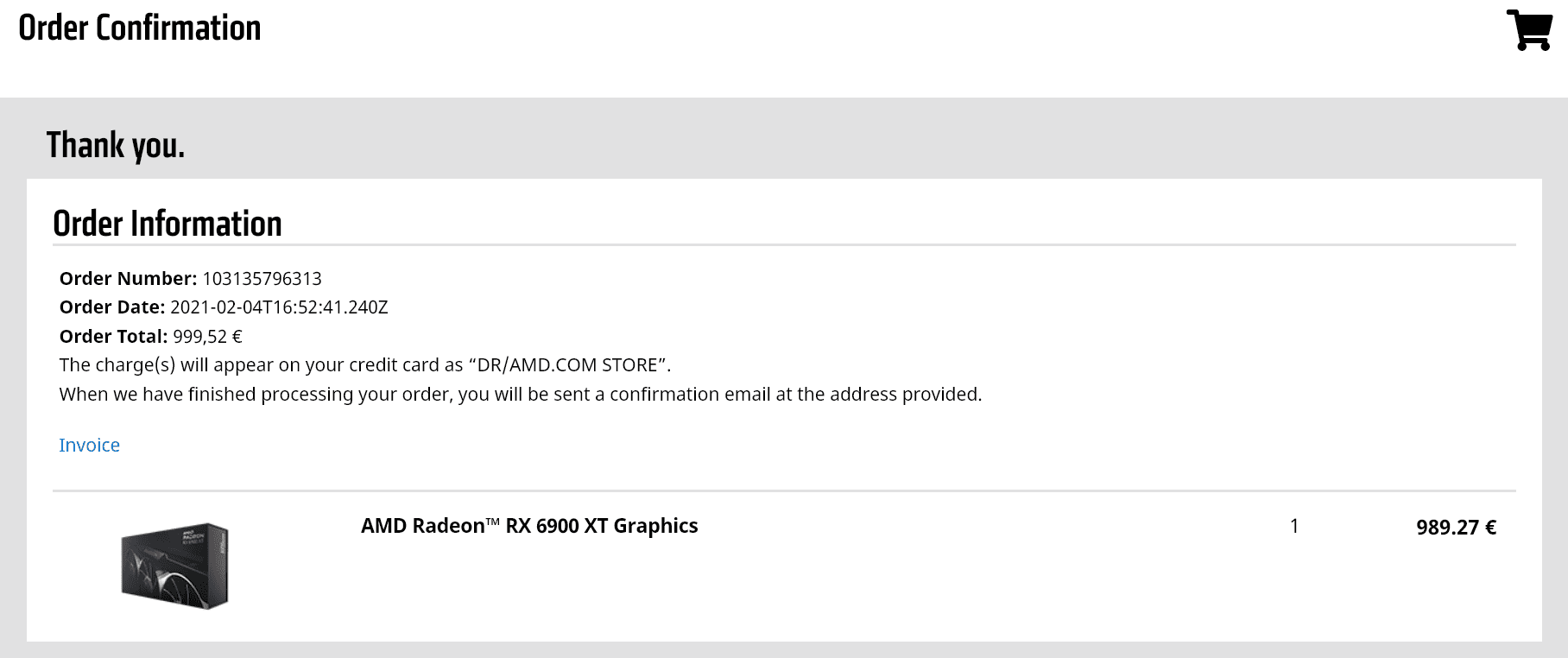
Task: Open the shopping cart icon
Action: click(1529, 30)
